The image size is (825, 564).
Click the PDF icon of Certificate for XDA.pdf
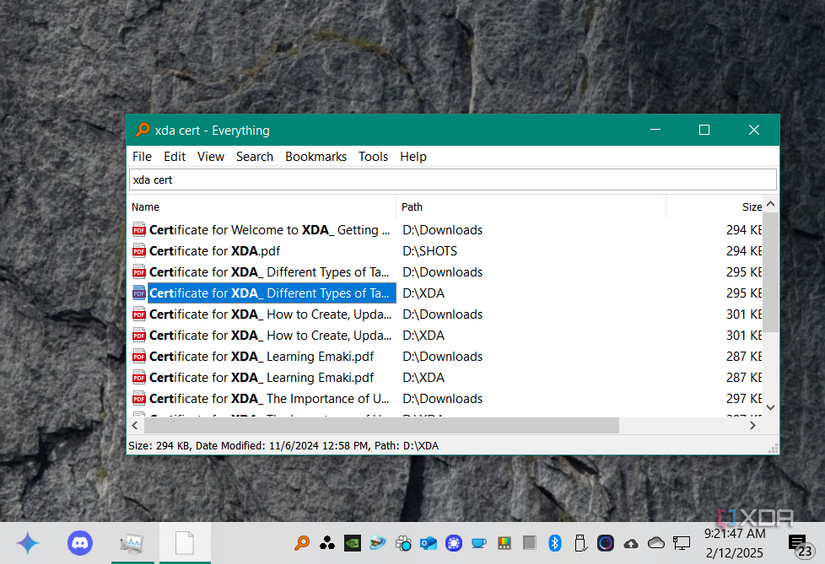[139, 251]
